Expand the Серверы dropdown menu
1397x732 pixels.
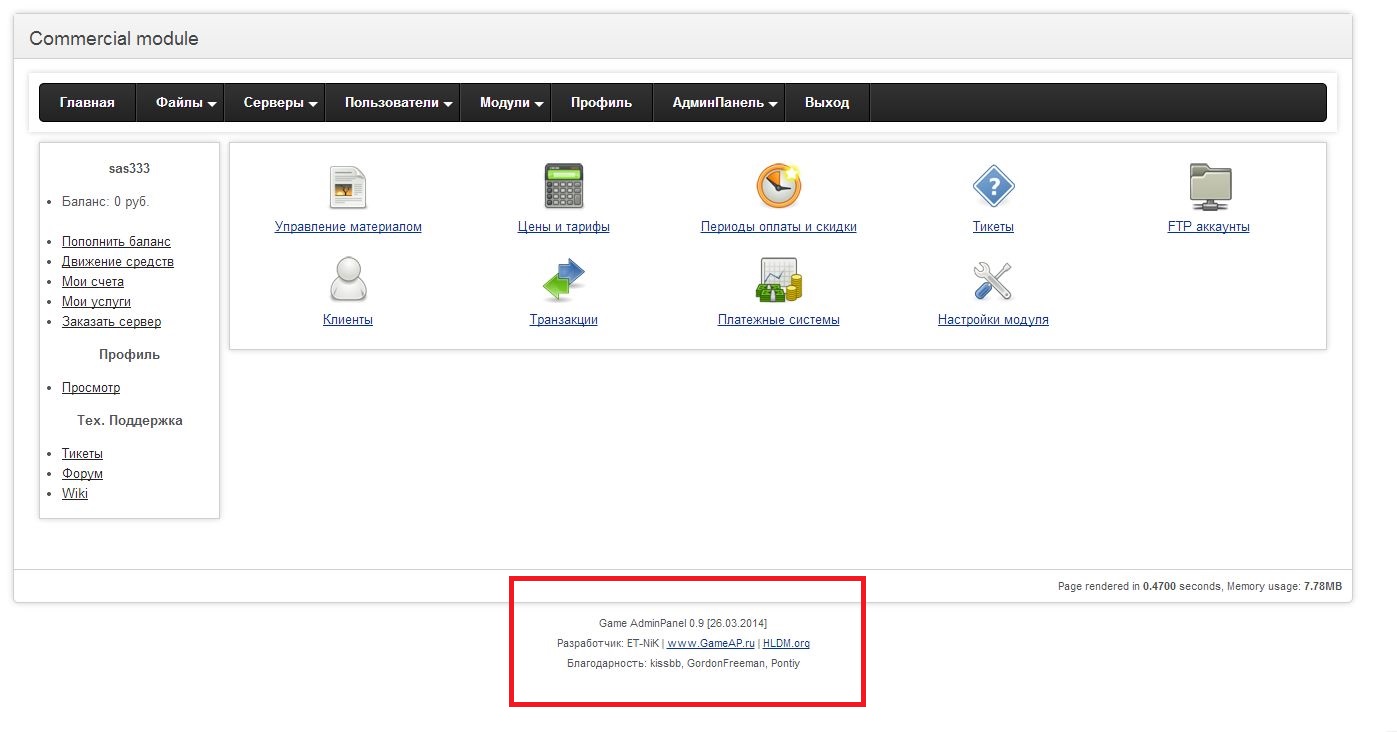pyautogui.click(x=280, y=103)
